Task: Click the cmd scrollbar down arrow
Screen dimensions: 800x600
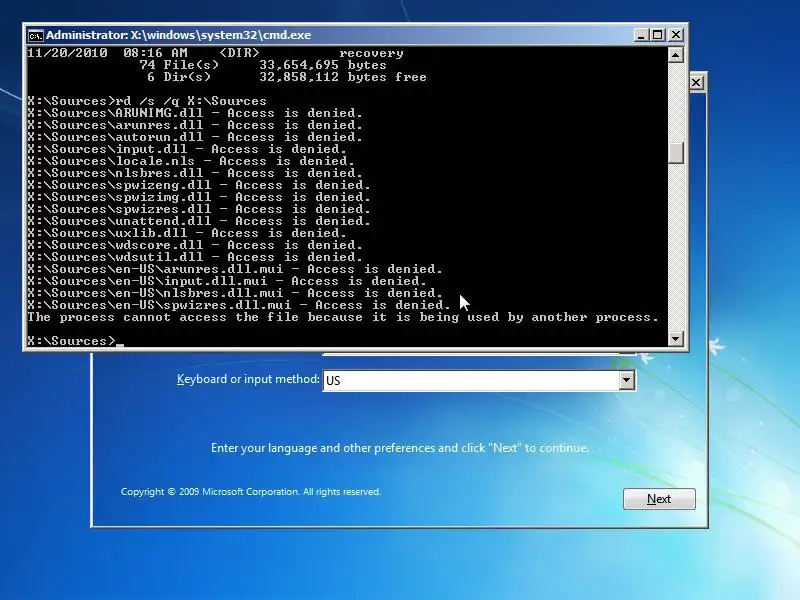Action: click(x=676, y=338)
